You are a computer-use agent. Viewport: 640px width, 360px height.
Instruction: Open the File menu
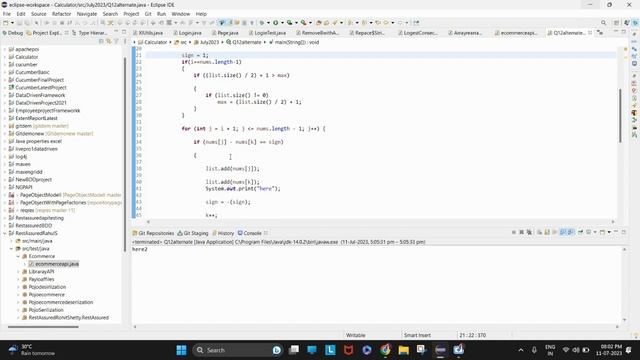pos(7,14)
